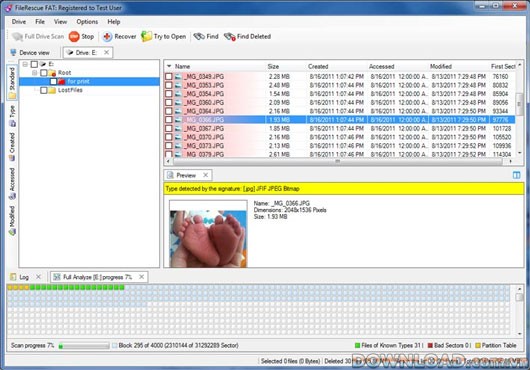Check the Root folder checkbox
Screen dimensions: 530x370
[x=44, y=73]
